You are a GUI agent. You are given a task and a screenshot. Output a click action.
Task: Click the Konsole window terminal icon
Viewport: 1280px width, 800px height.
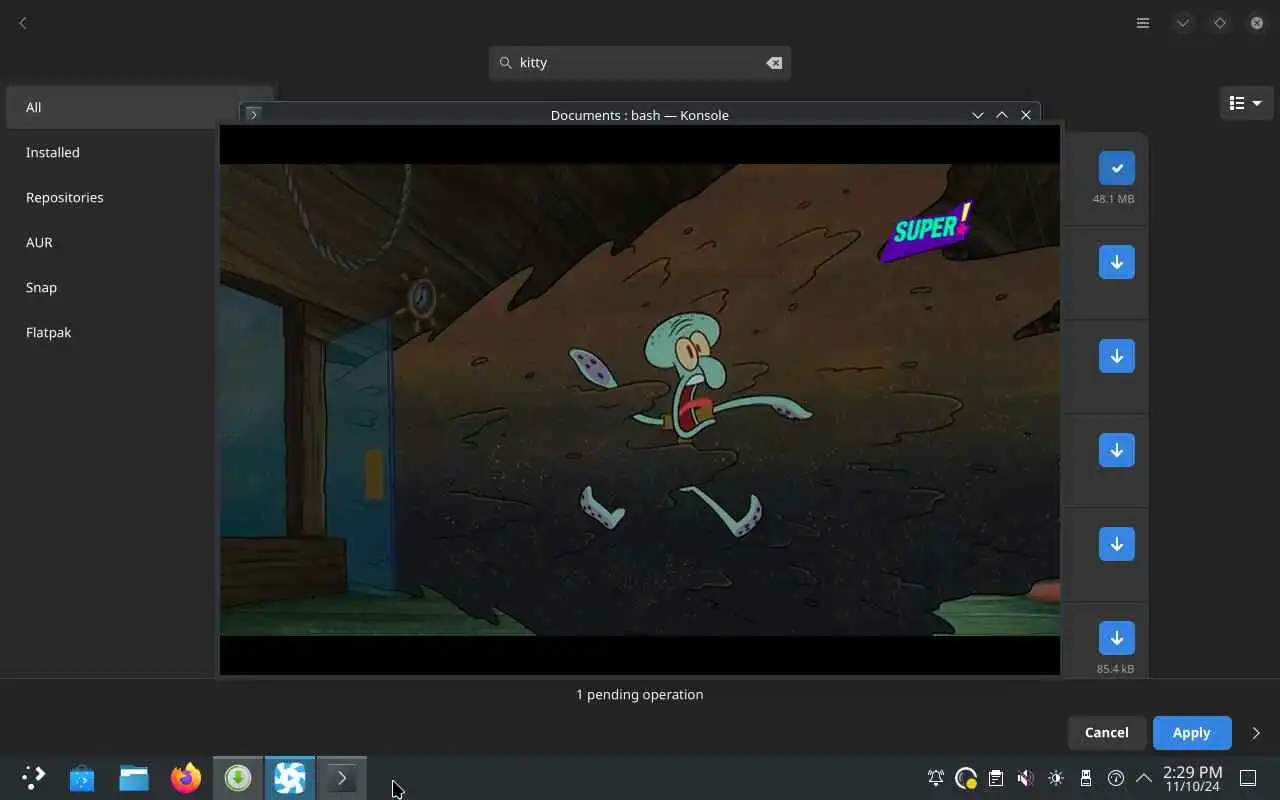(x=253, y=115)
